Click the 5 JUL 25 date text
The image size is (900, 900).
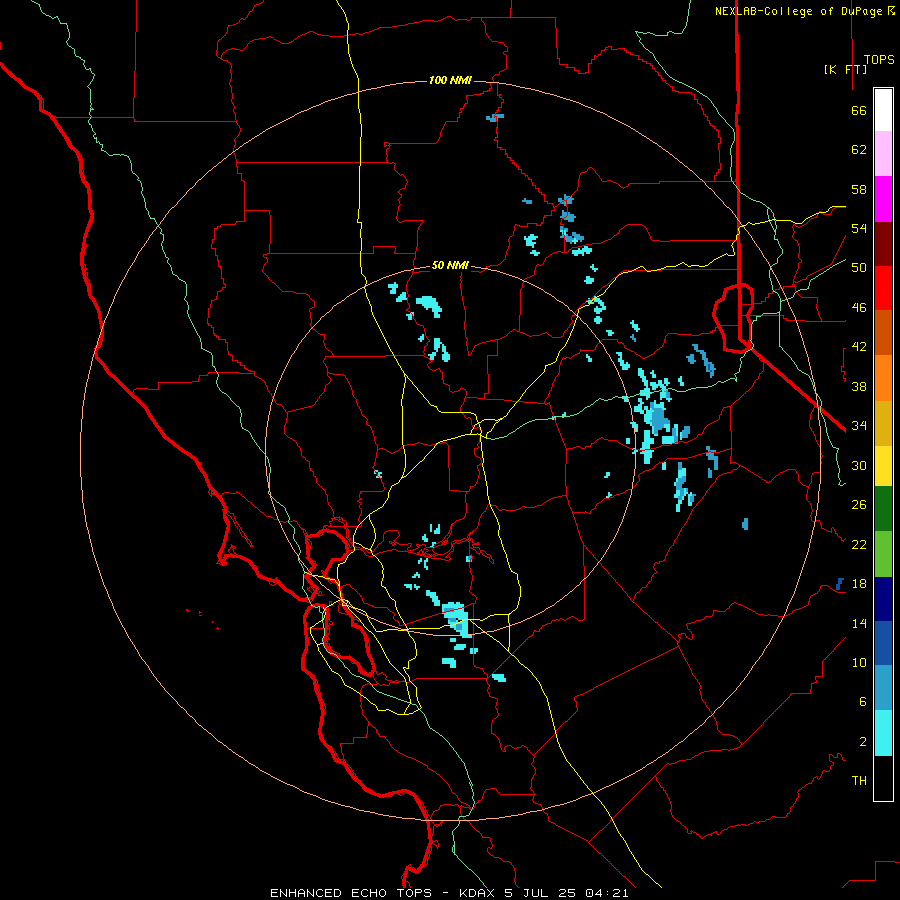tap(542, 893)
